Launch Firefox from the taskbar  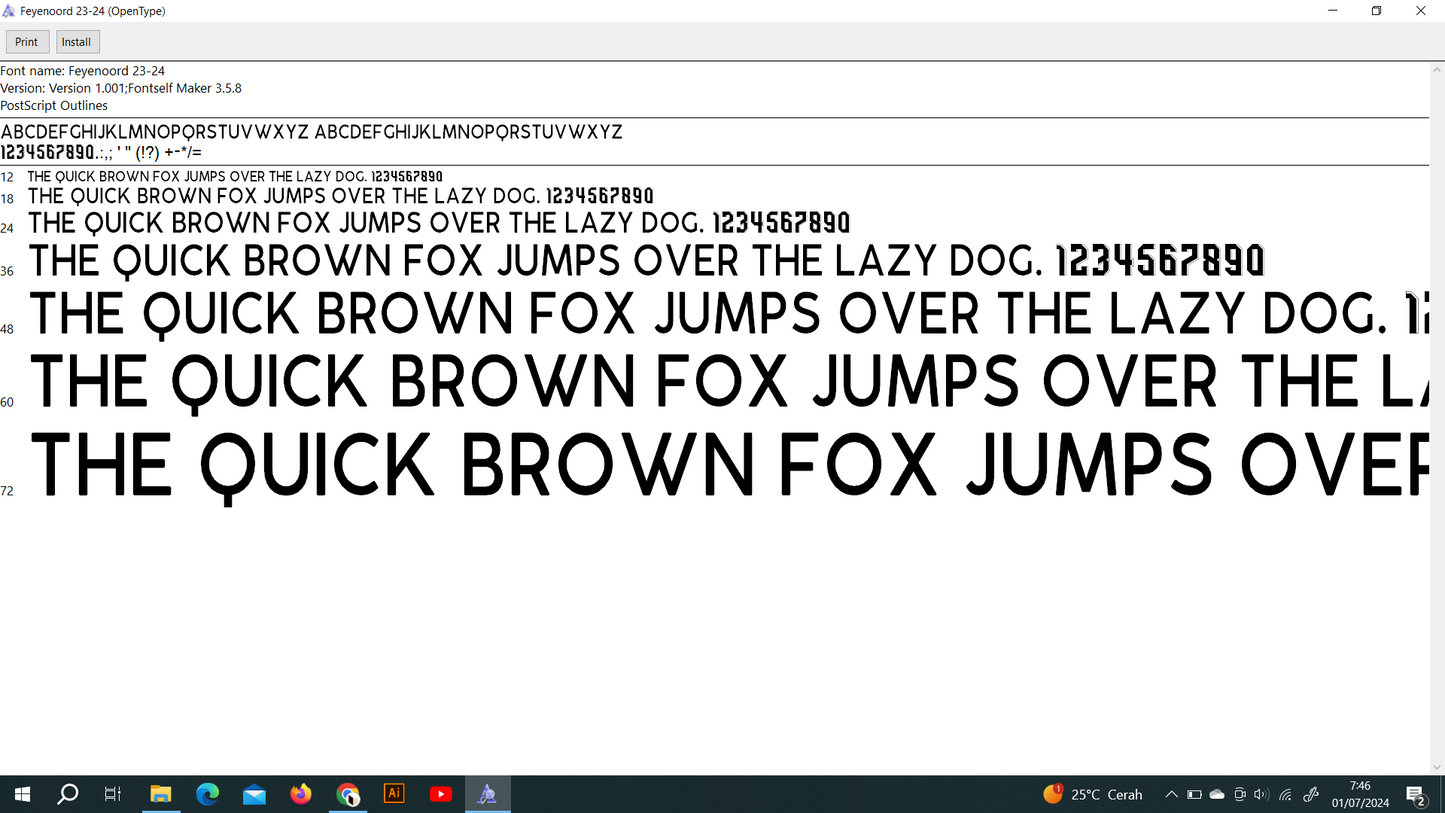pos(301,794)
